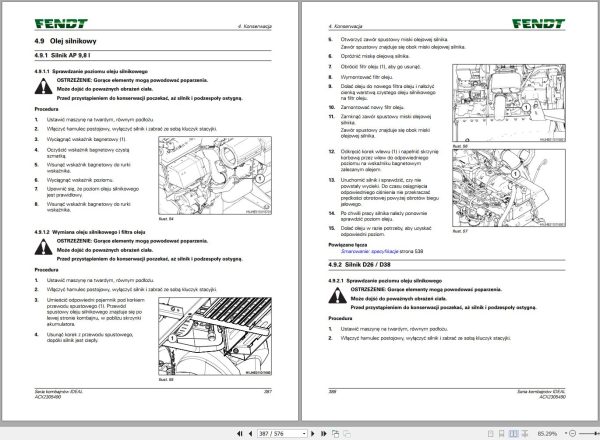Image resolution: width=600 pixels, height=440 pixels.
Task: Click the '4.9.1.2 Wymiana oleju silnikowego i filtra oleju' heading
Action: click(x=90, y=232)
